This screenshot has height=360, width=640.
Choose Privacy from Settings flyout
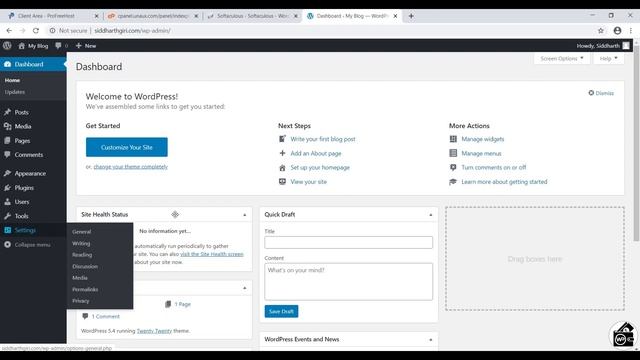coord(80,300)
